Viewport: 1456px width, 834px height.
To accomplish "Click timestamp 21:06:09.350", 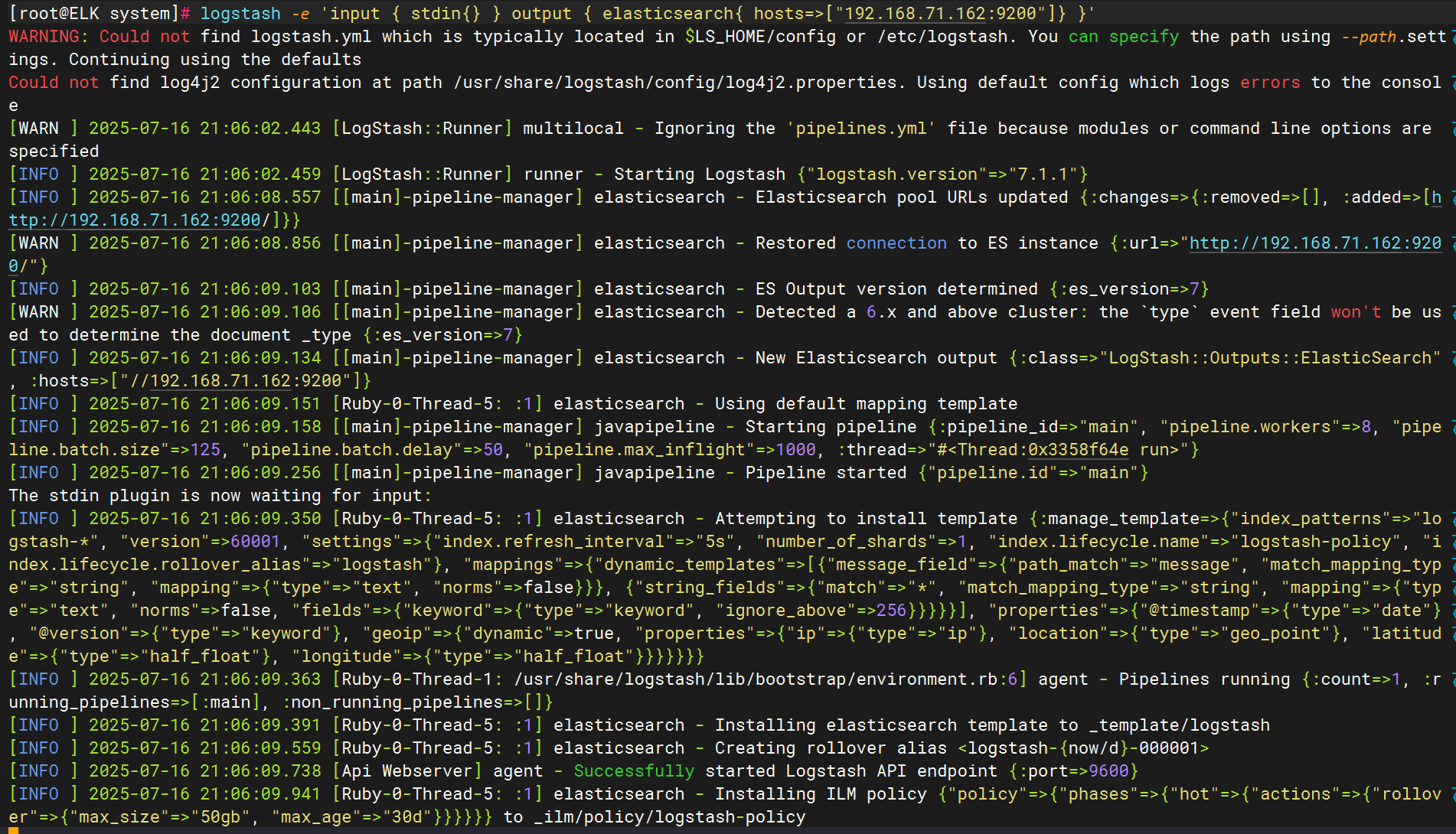I will (x=260, y=519).
